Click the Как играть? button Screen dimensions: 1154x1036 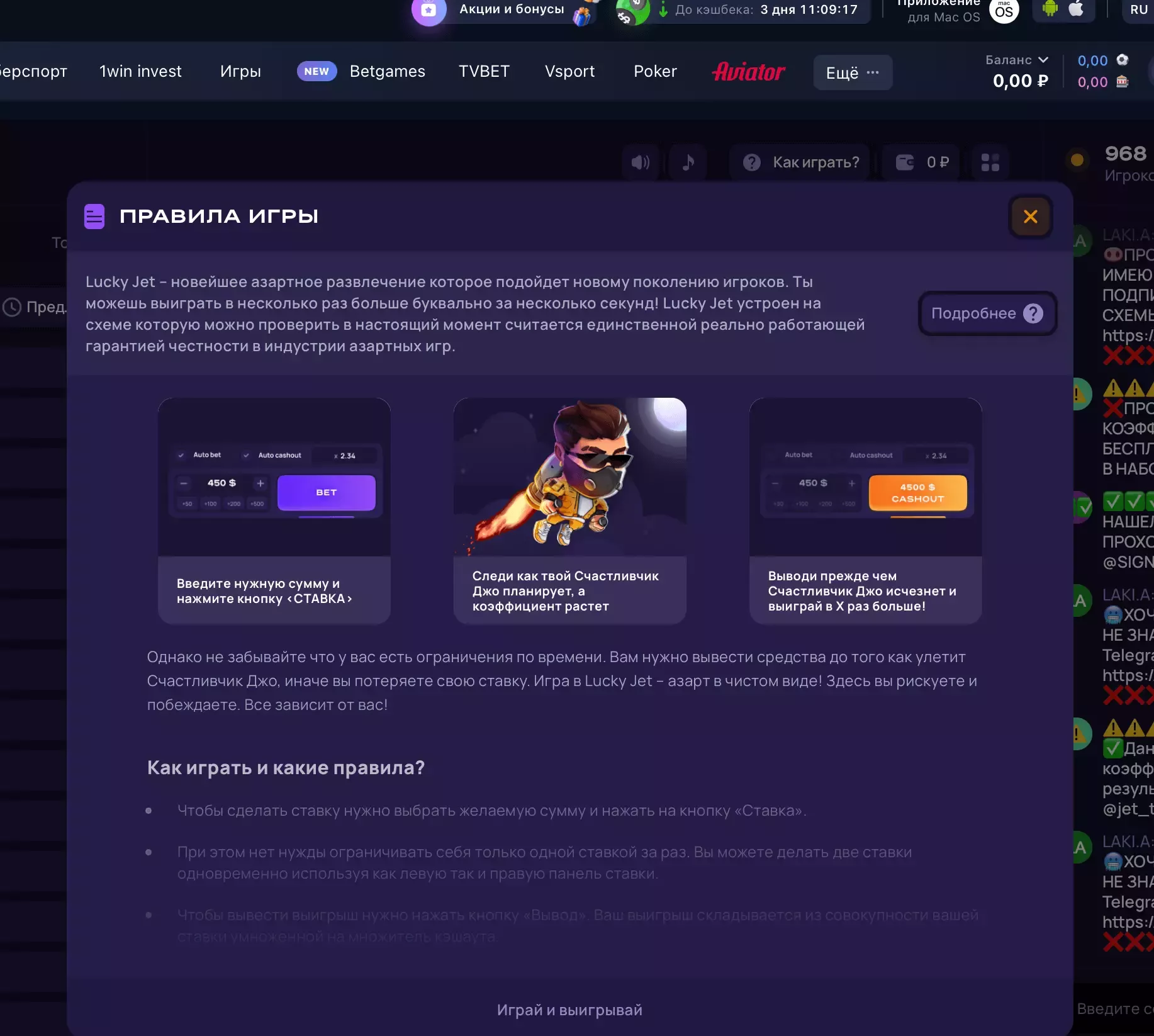(800, 162)
